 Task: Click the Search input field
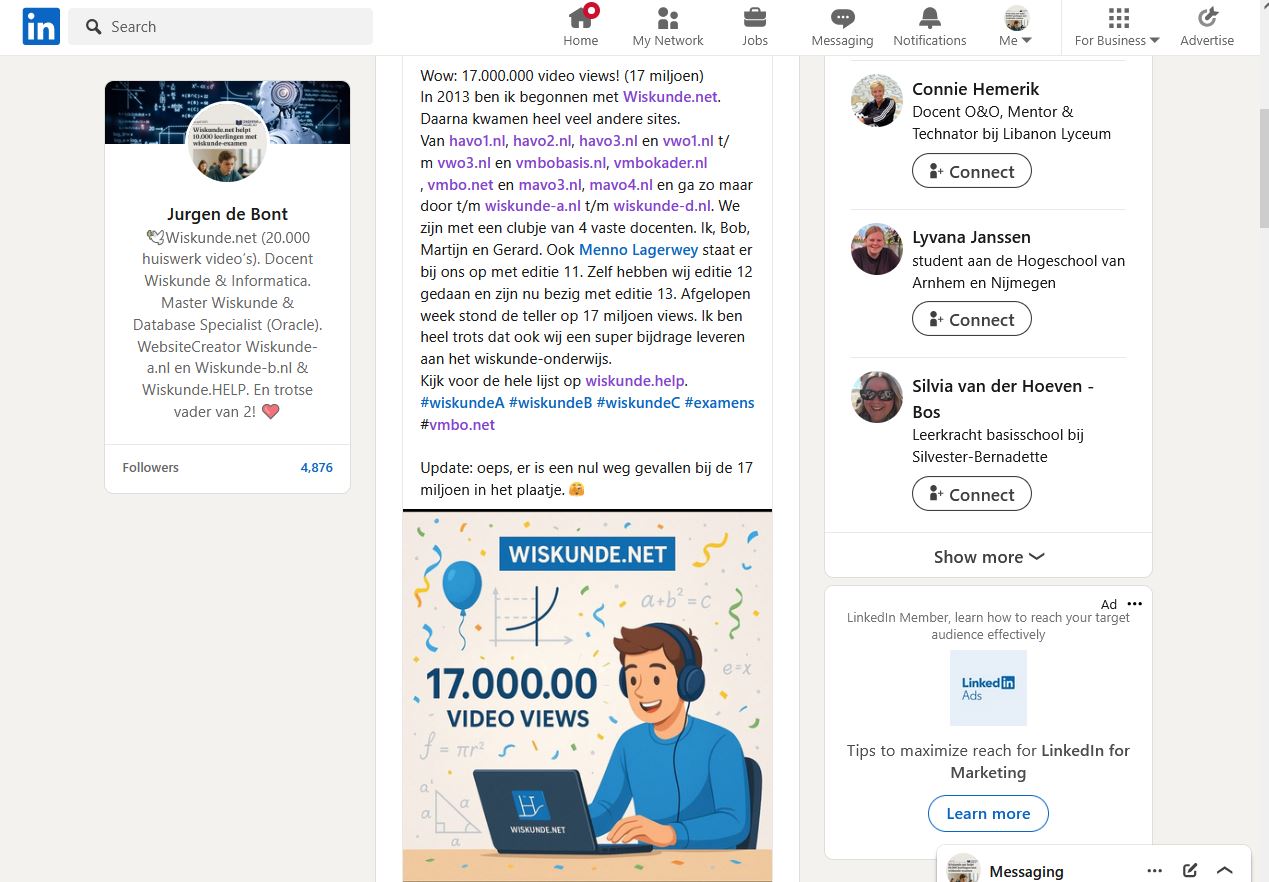click(x=220, y=27)
